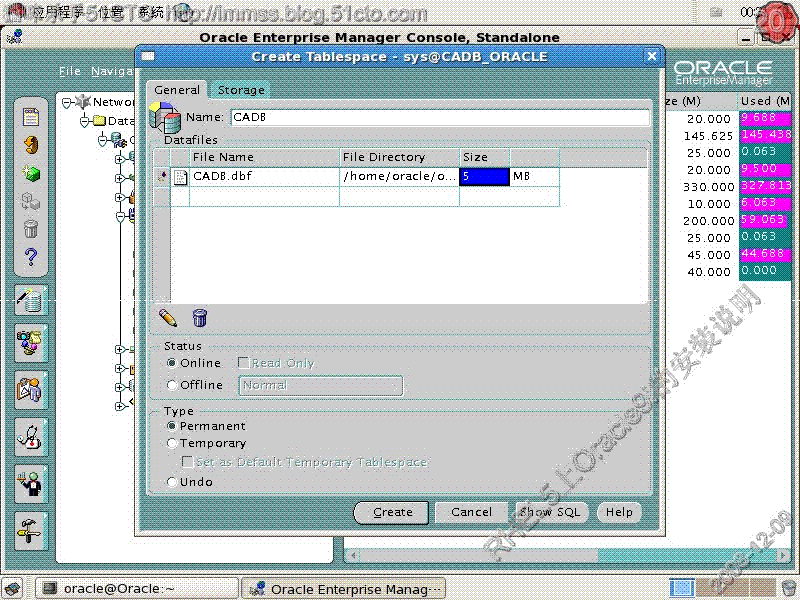Screen dimensions: 800x600
Task: Select the Online status radio button
Action: coord(172,363)
